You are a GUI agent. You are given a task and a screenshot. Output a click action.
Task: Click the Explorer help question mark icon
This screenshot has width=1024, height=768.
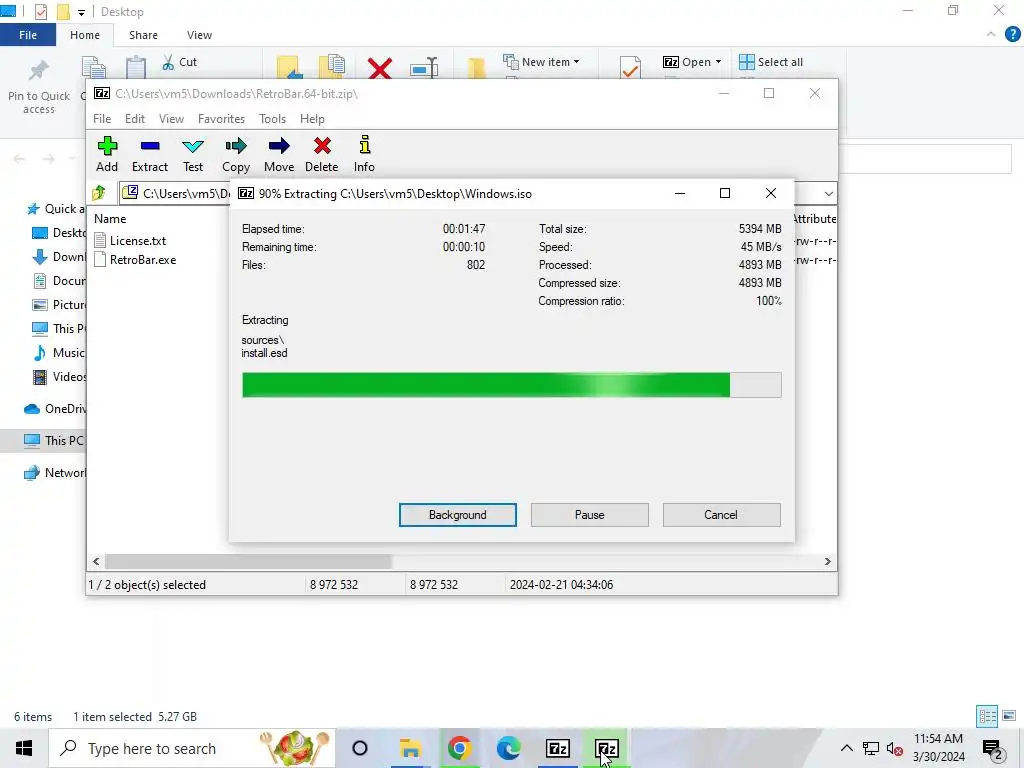pos(1012,35)
